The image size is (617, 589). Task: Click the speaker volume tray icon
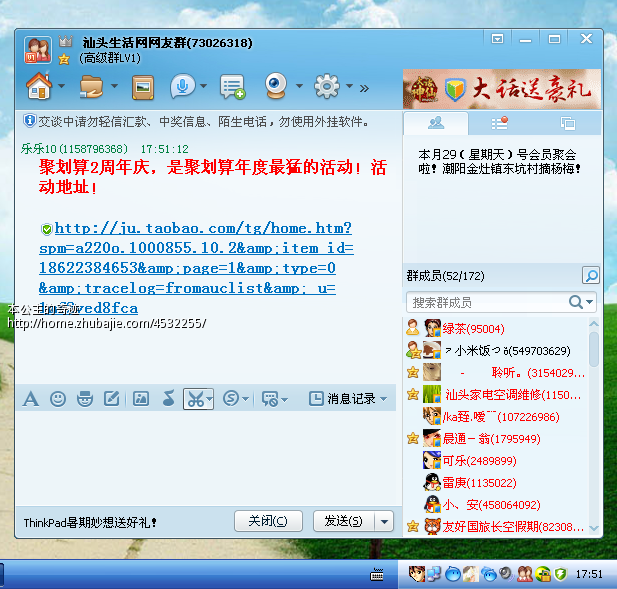(x=506, y=574)
